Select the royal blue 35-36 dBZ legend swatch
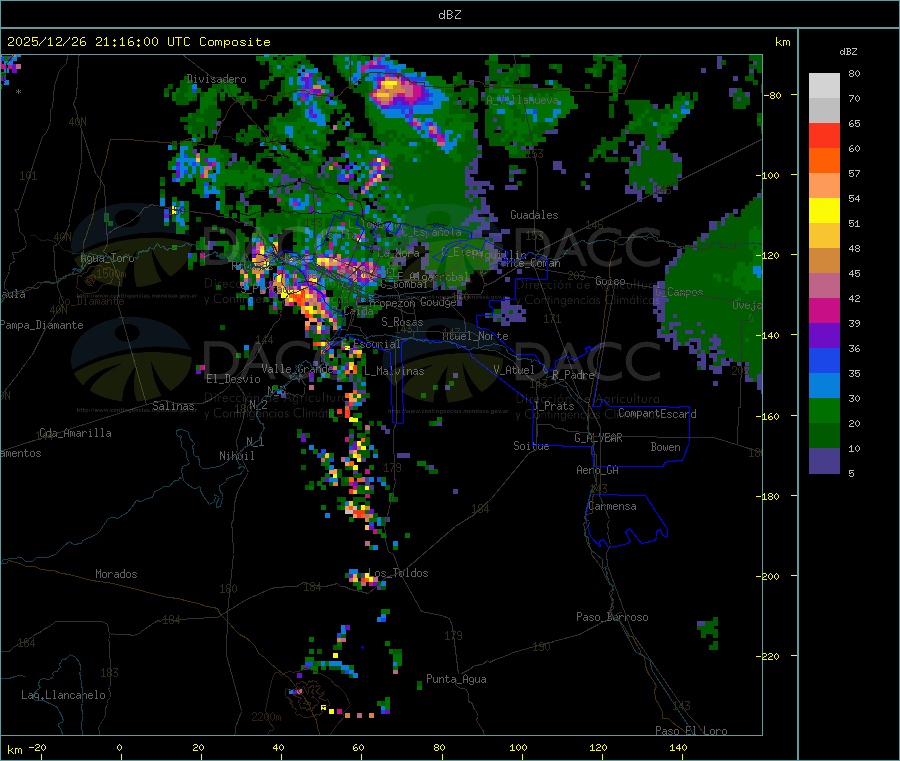 coord(824,360)
